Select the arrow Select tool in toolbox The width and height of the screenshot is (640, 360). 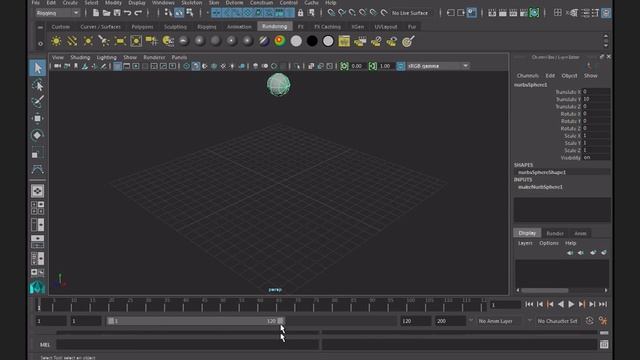[x=37, y=68]
